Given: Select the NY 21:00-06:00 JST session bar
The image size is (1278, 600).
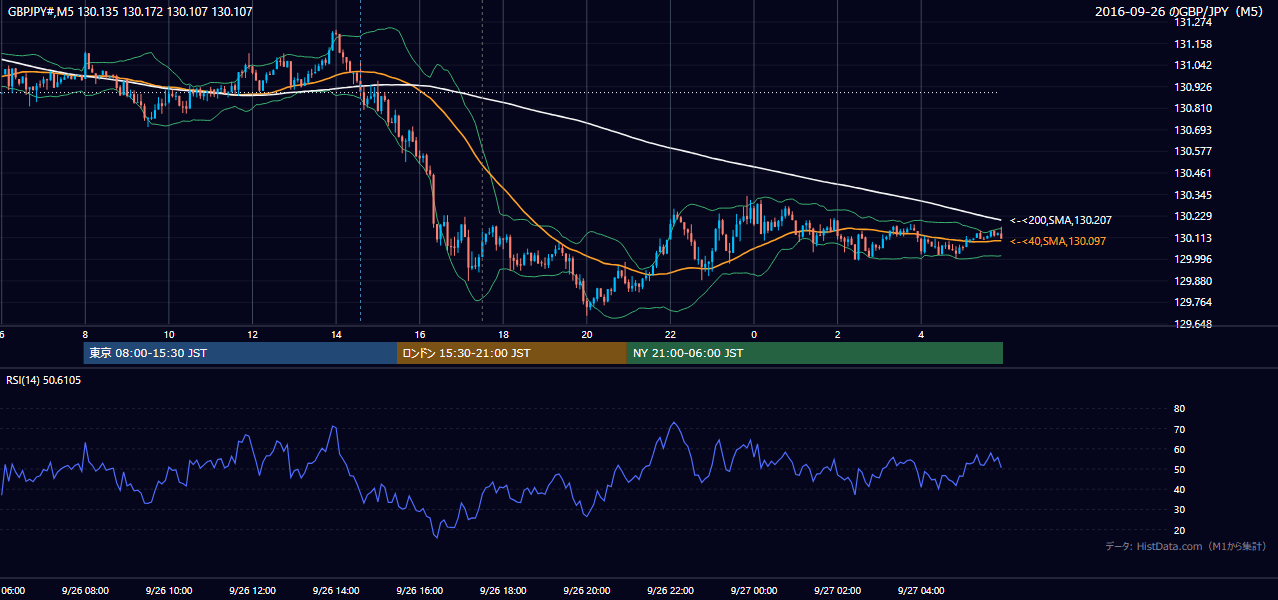Looking at the screenshot, I should point(814,353).
